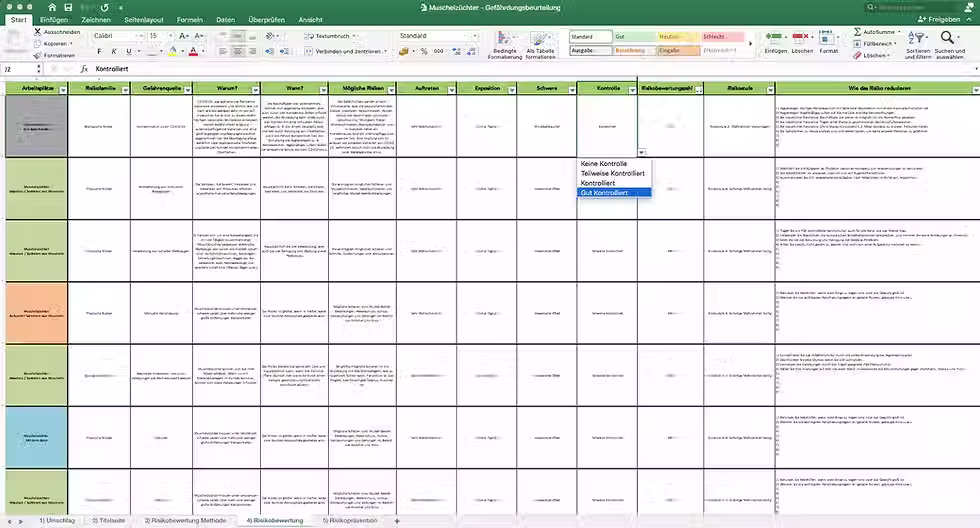The image size is (980, 528).
Task: Toggle underline U formatting
Action: click(129, 51)
